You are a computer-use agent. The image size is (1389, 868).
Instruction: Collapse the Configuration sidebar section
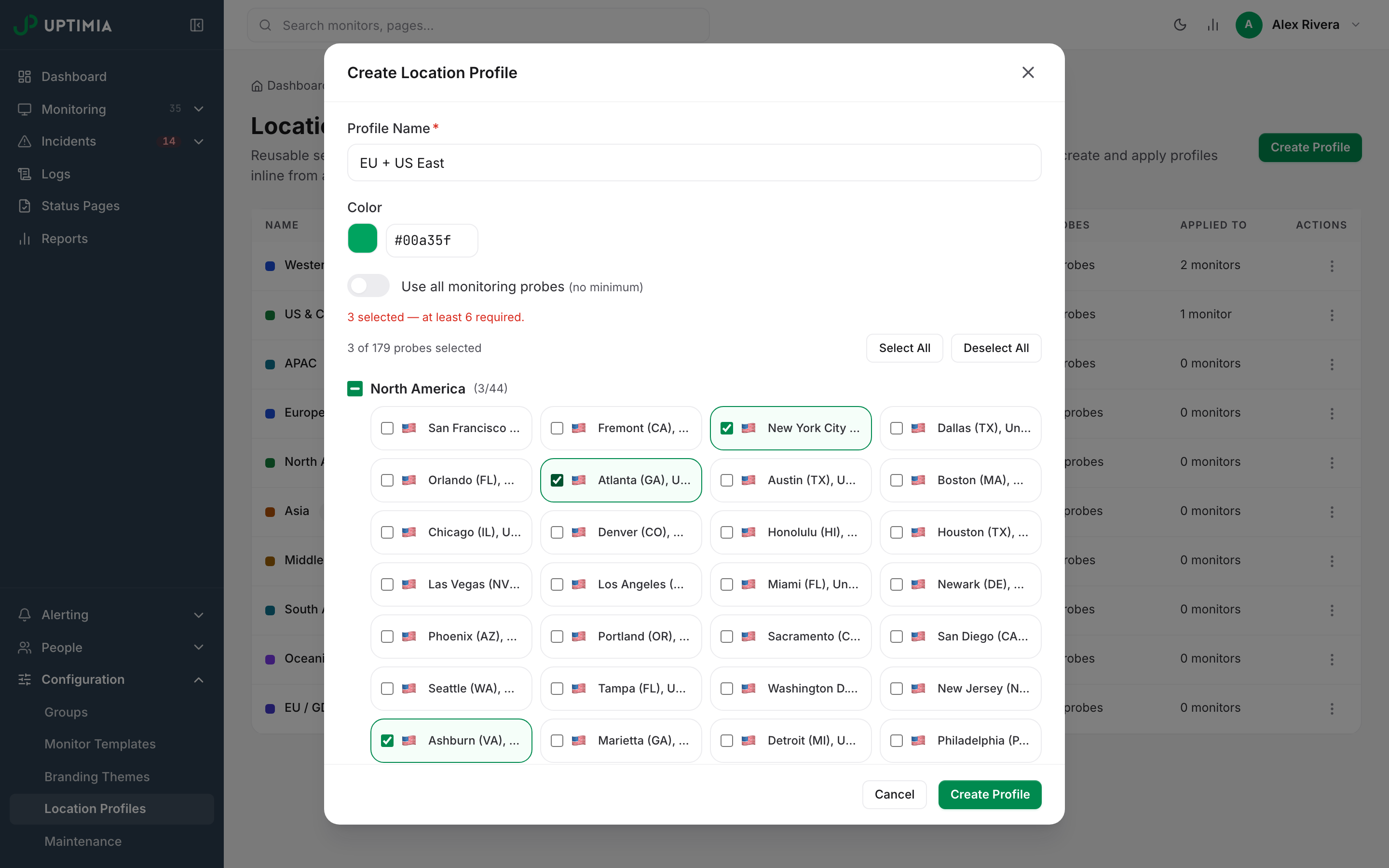click(199, 680)
